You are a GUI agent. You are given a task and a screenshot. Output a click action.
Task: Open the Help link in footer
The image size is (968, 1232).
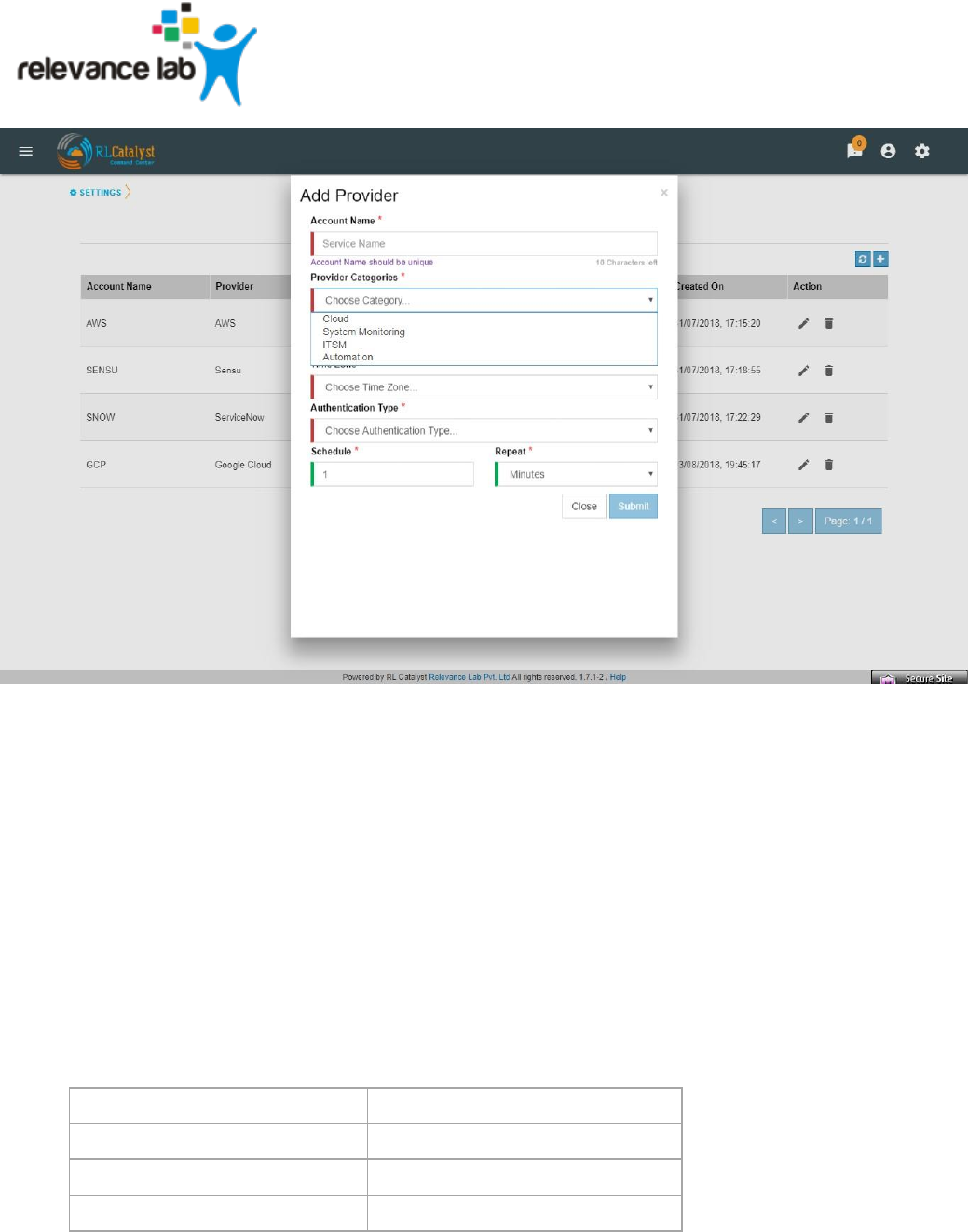click(x=618, y=677)
